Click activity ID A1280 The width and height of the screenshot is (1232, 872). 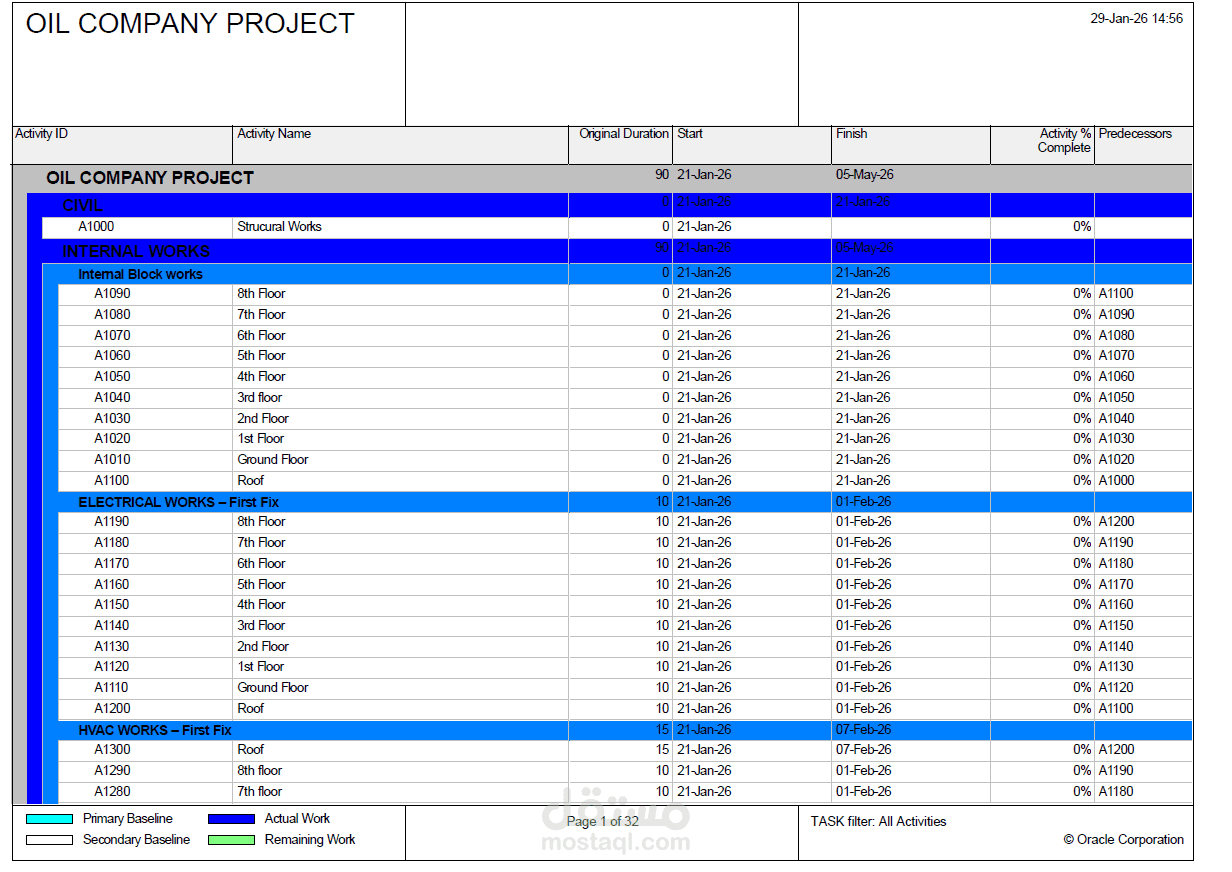112,792
